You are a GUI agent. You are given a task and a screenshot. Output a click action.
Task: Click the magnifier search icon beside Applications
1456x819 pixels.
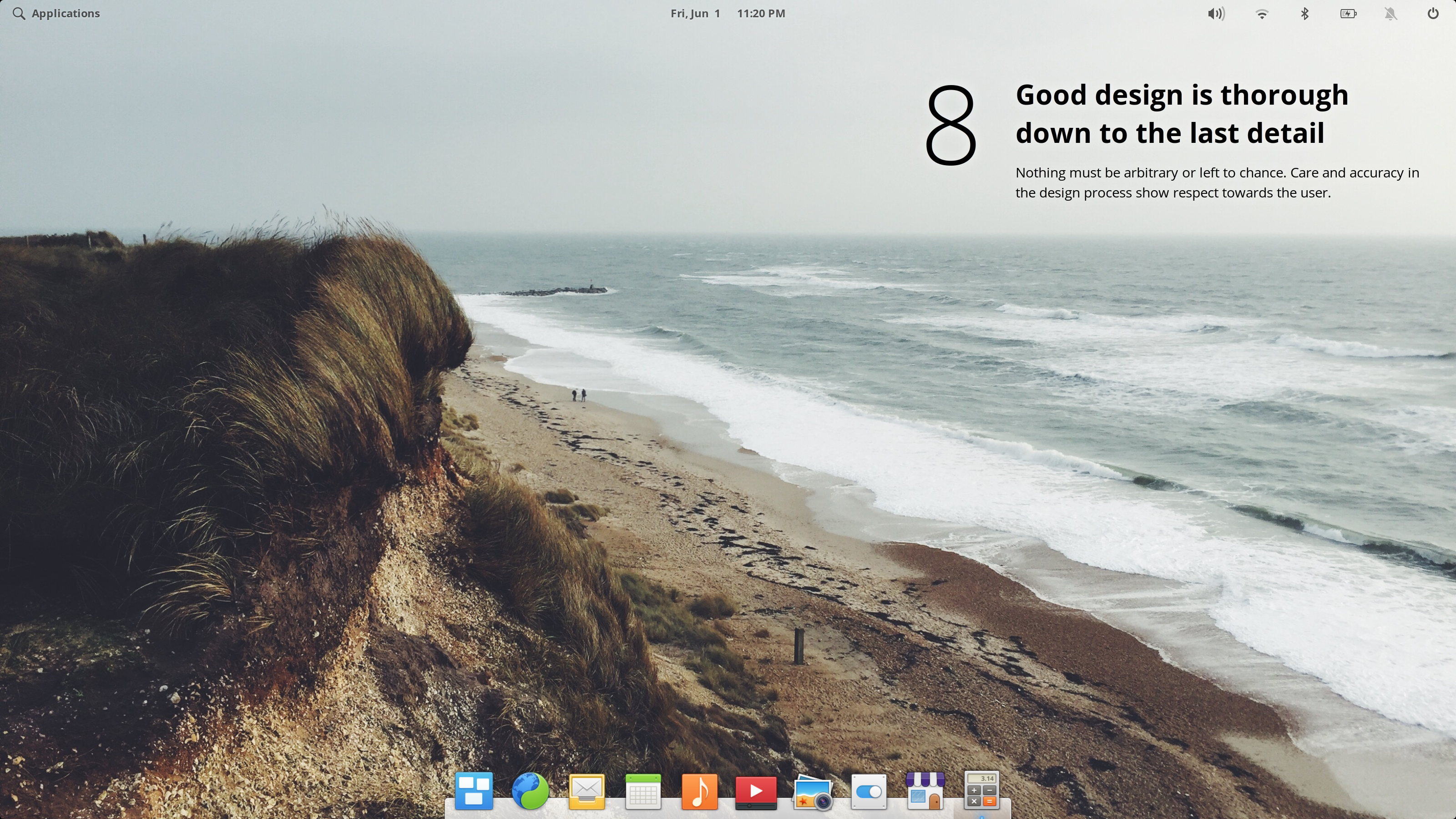pos(19,14)
